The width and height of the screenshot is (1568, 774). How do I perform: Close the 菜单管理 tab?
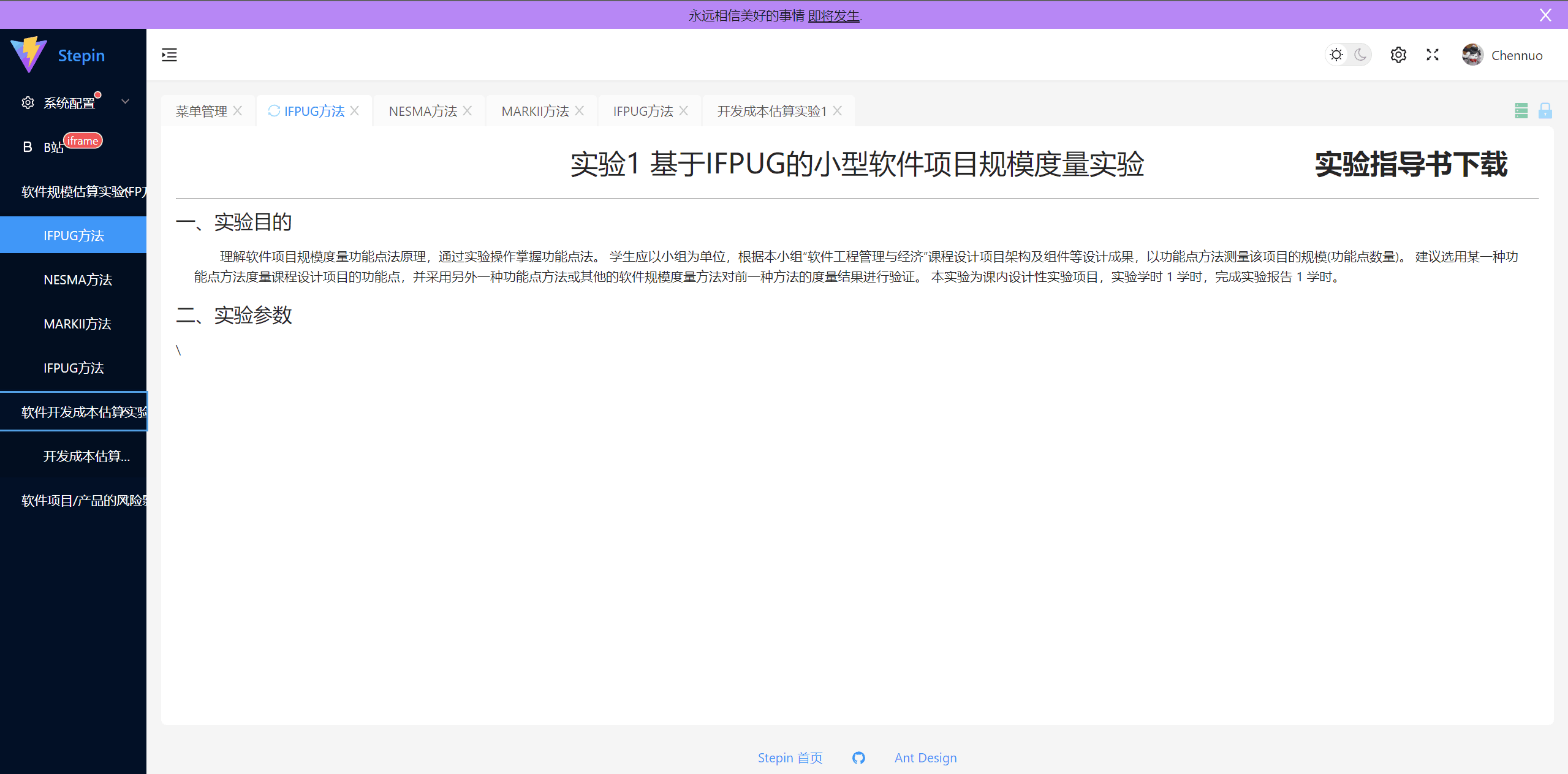238,111
